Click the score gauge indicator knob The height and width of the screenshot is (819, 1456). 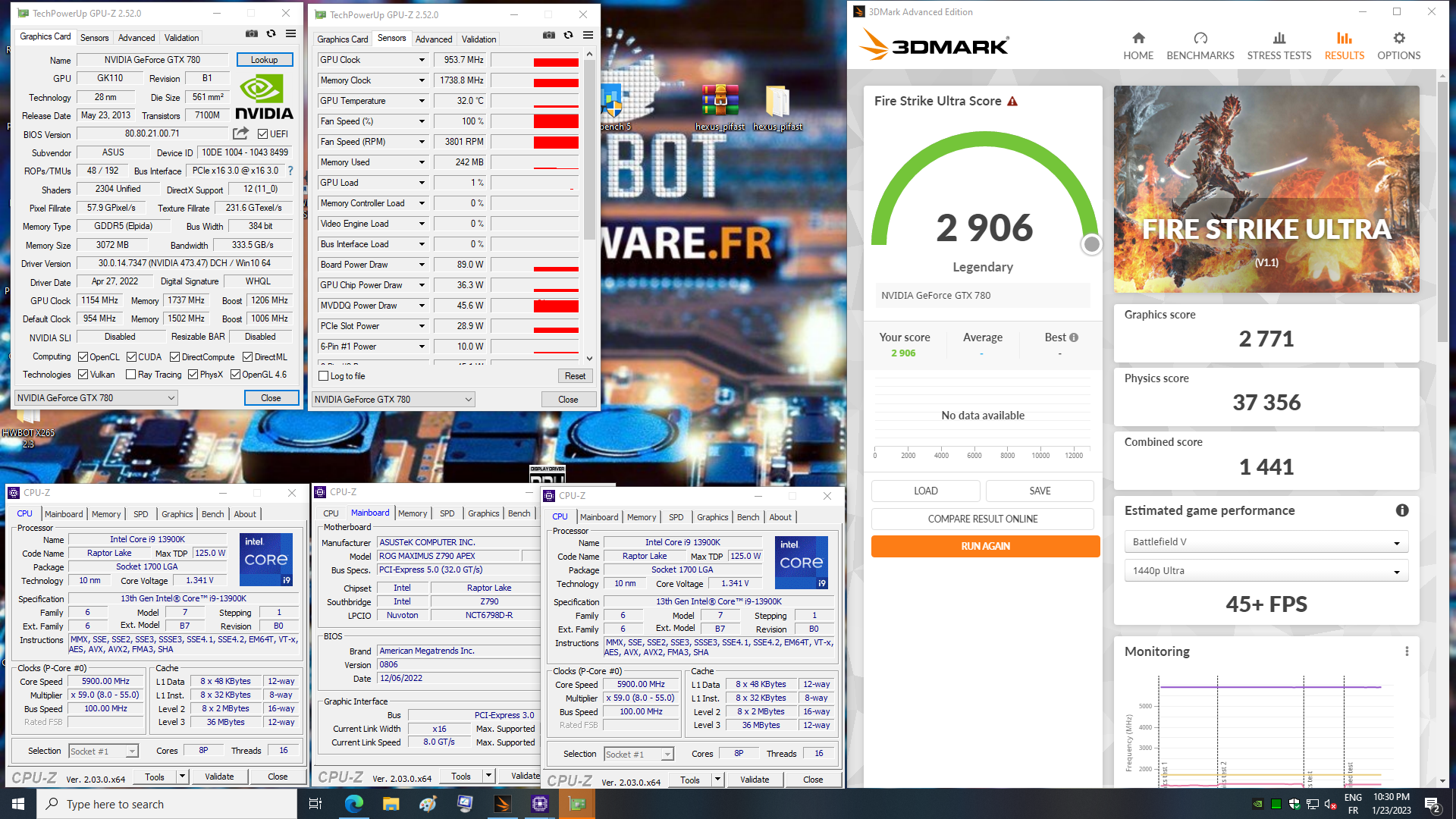click(1091, 244)
